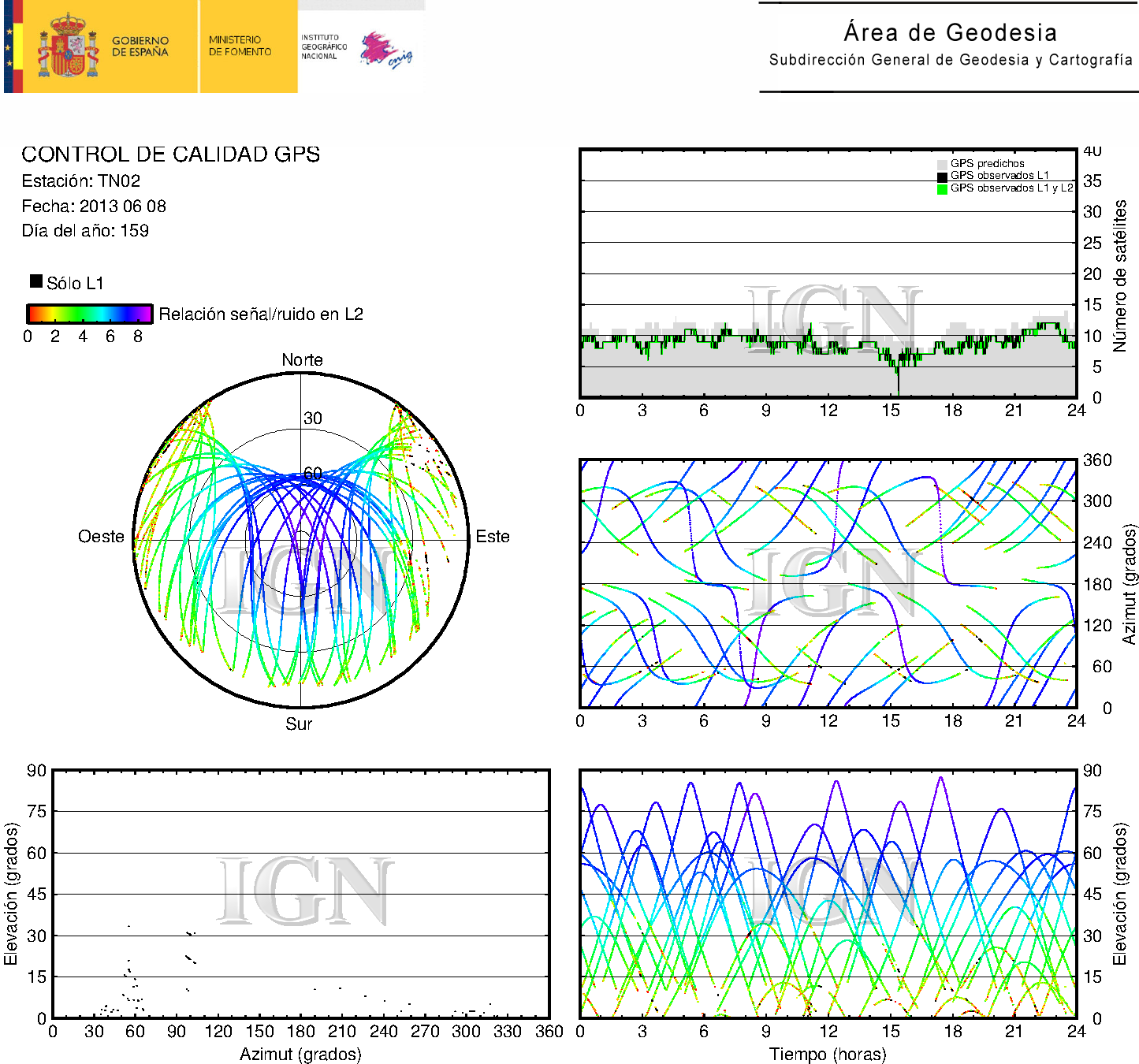This screenshot has height=1064, width=1139.
Task: Click the Relación señal/ruido en L2 label
Action: (261, 314)
